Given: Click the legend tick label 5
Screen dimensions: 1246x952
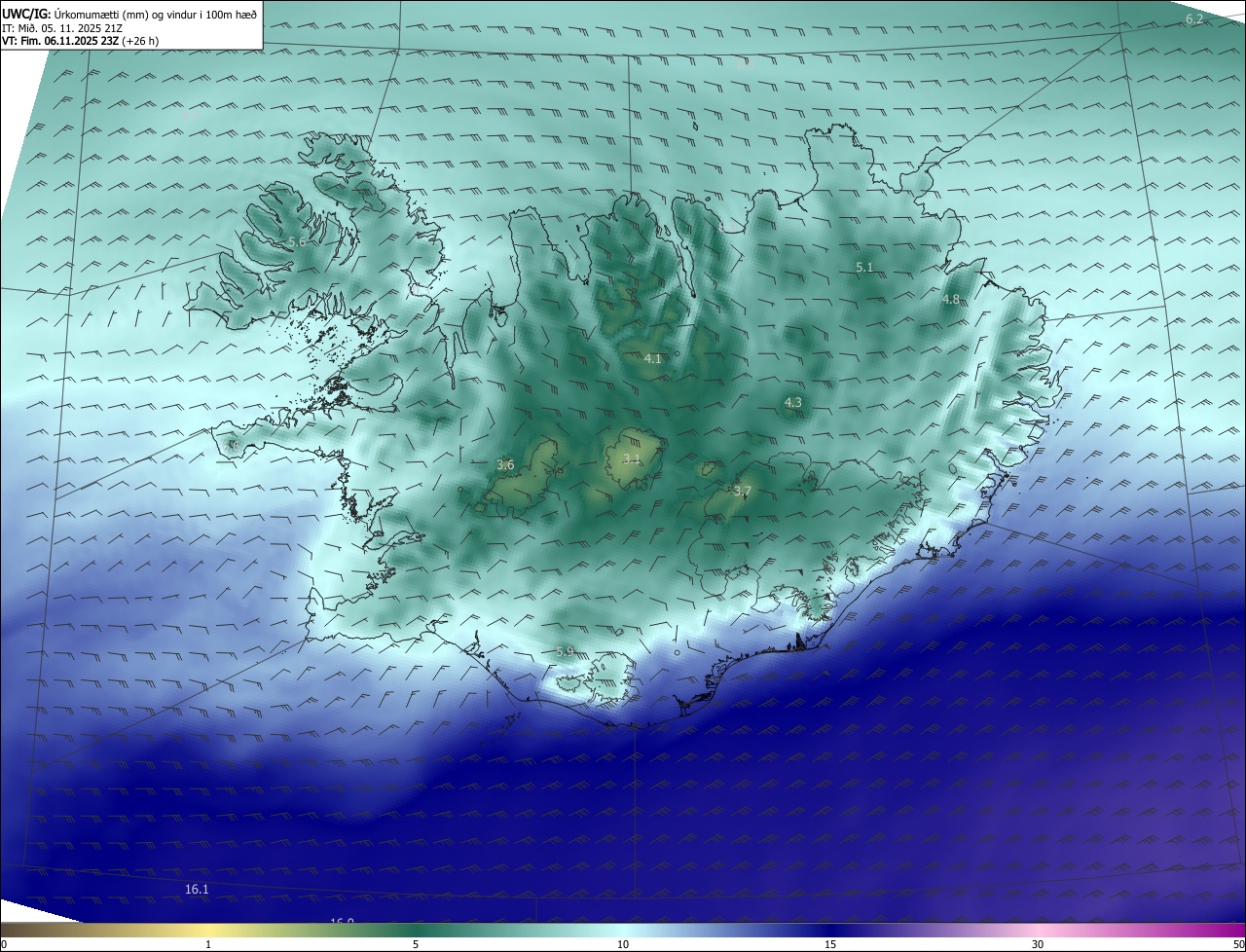Looking at the screenshot, I should click(416, 945).
